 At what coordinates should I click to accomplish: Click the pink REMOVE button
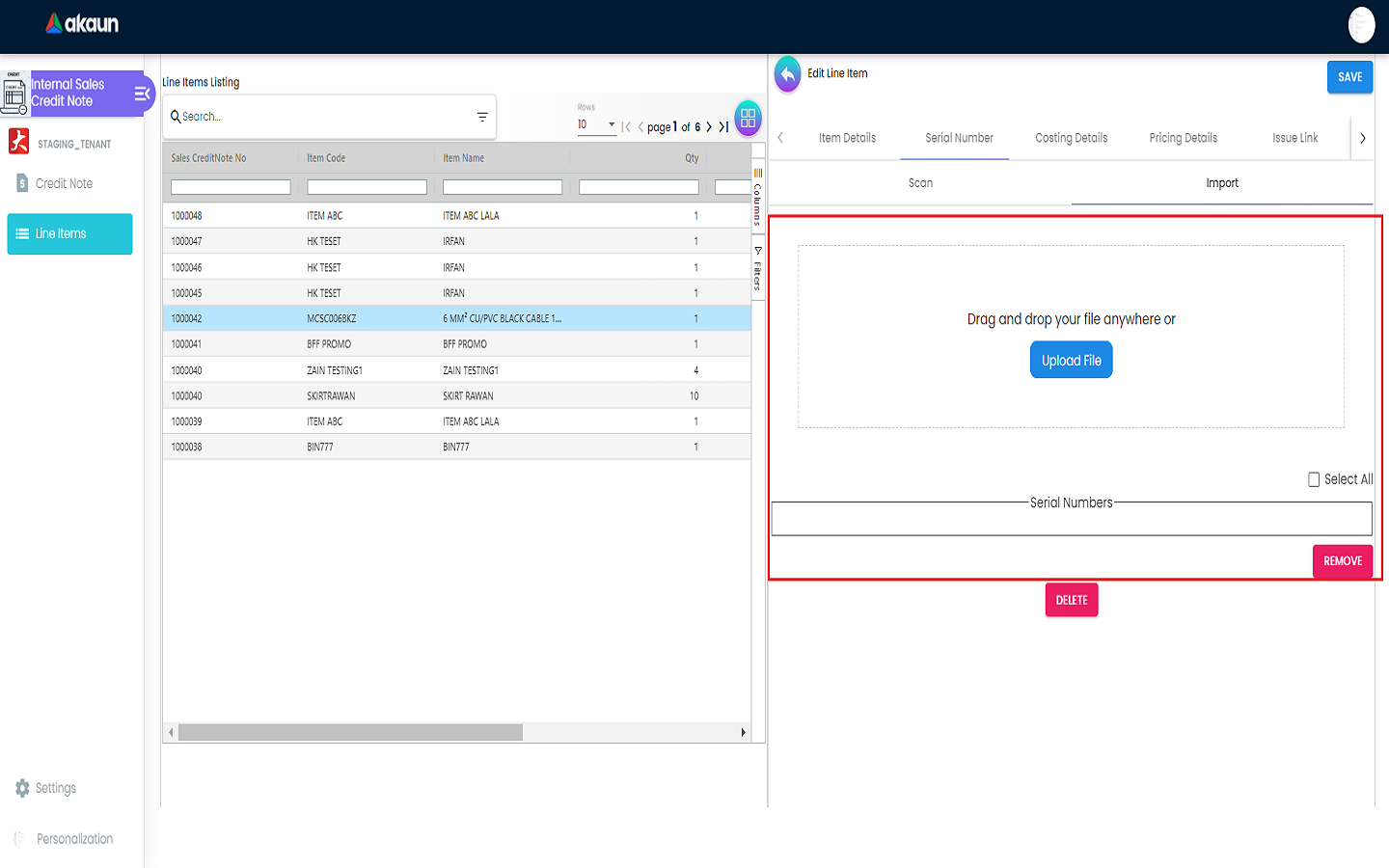tap(1342, 561)
